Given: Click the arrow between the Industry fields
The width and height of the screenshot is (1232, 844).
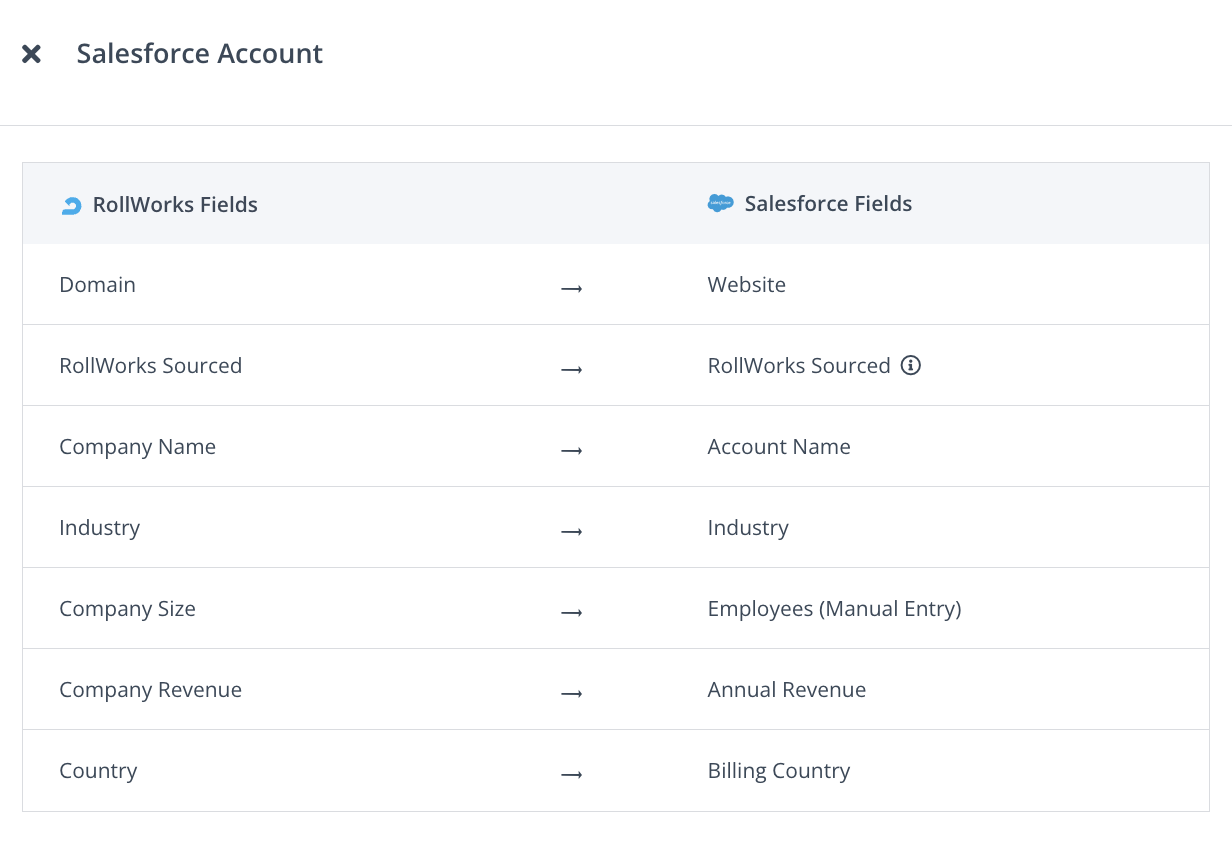Looking at the screenshot, I should point(571,531).
